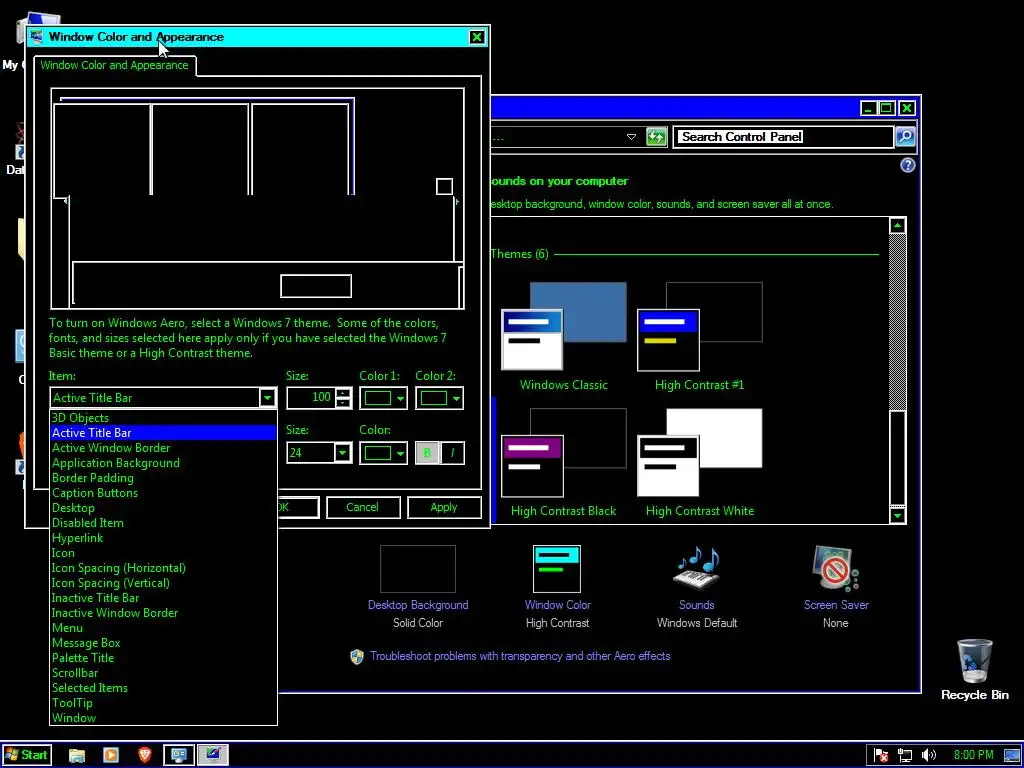Image resolution: width=1024 pixels, height=768 pixels.
Task: Open the Color 2 swatch dropdown
Action: tap(439, 398)
